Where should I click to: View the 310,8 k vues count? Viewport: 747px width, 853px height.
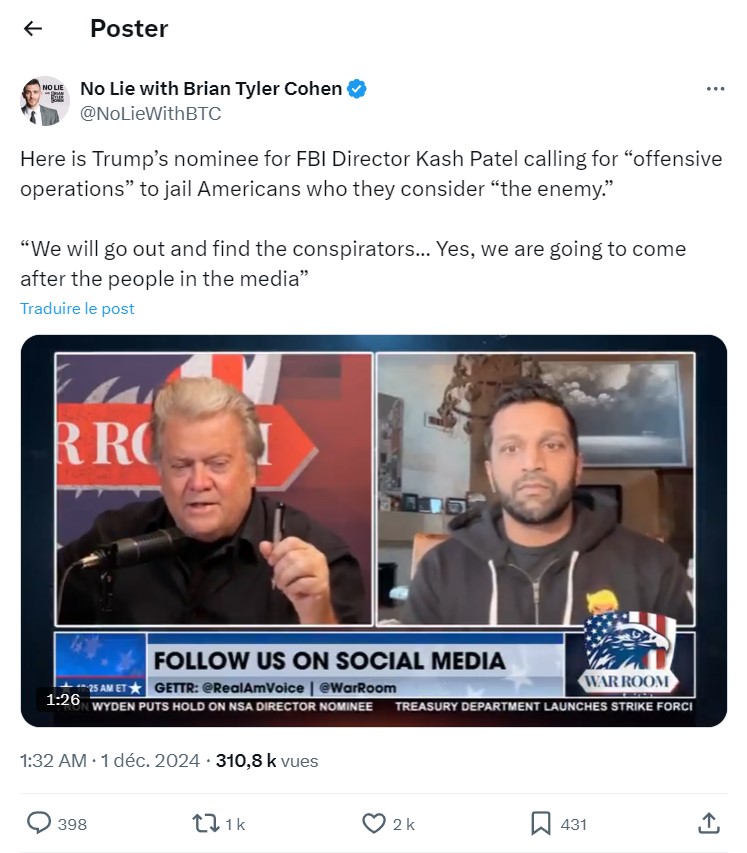point(267,761)
